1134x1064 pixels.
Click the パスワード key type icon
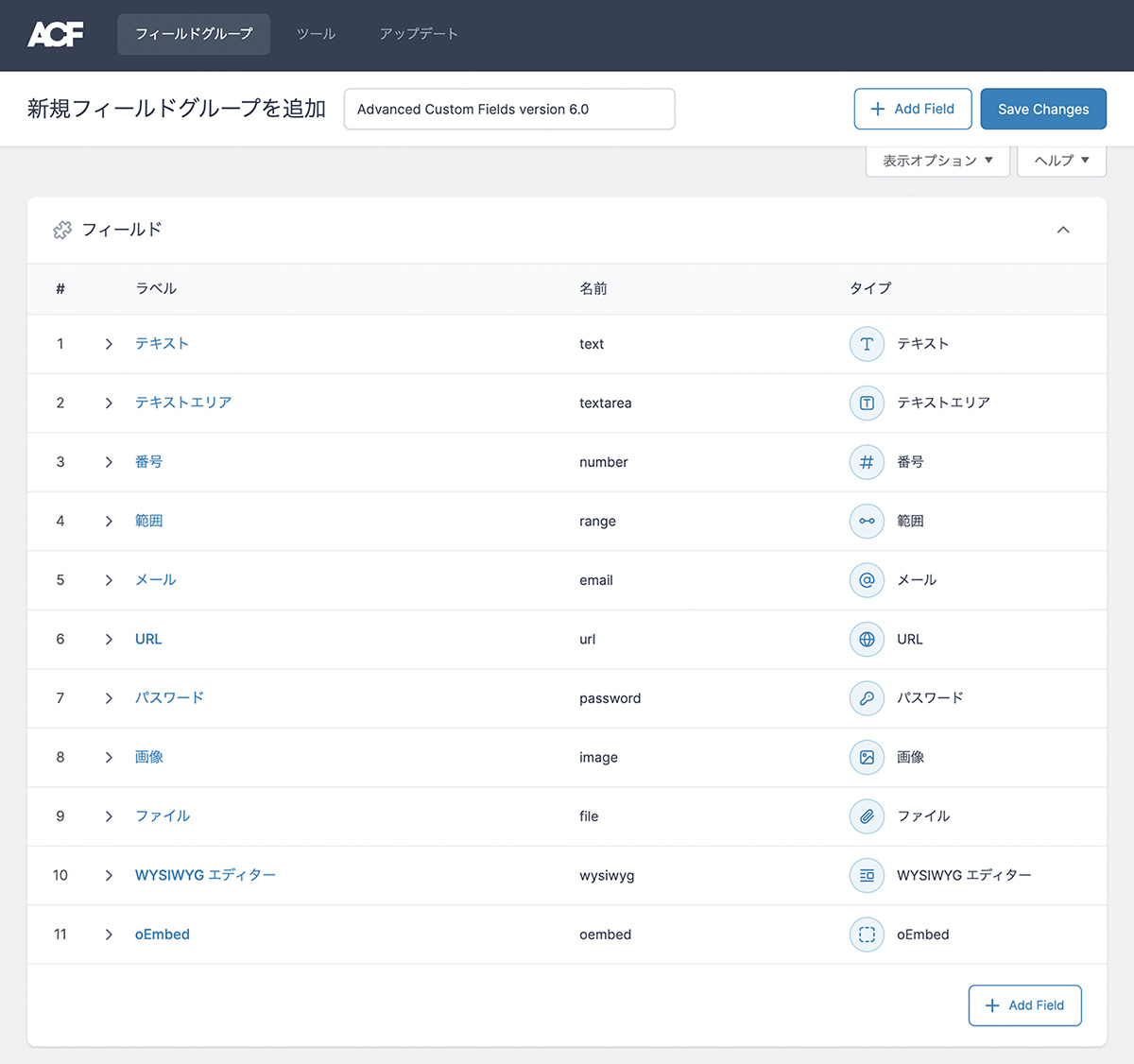pos(867,698)
